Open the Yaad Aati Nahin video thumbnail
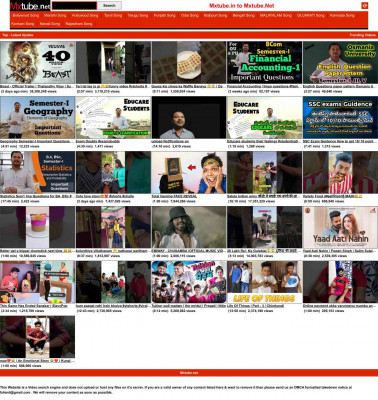378x400 pixels. (340, 227)
